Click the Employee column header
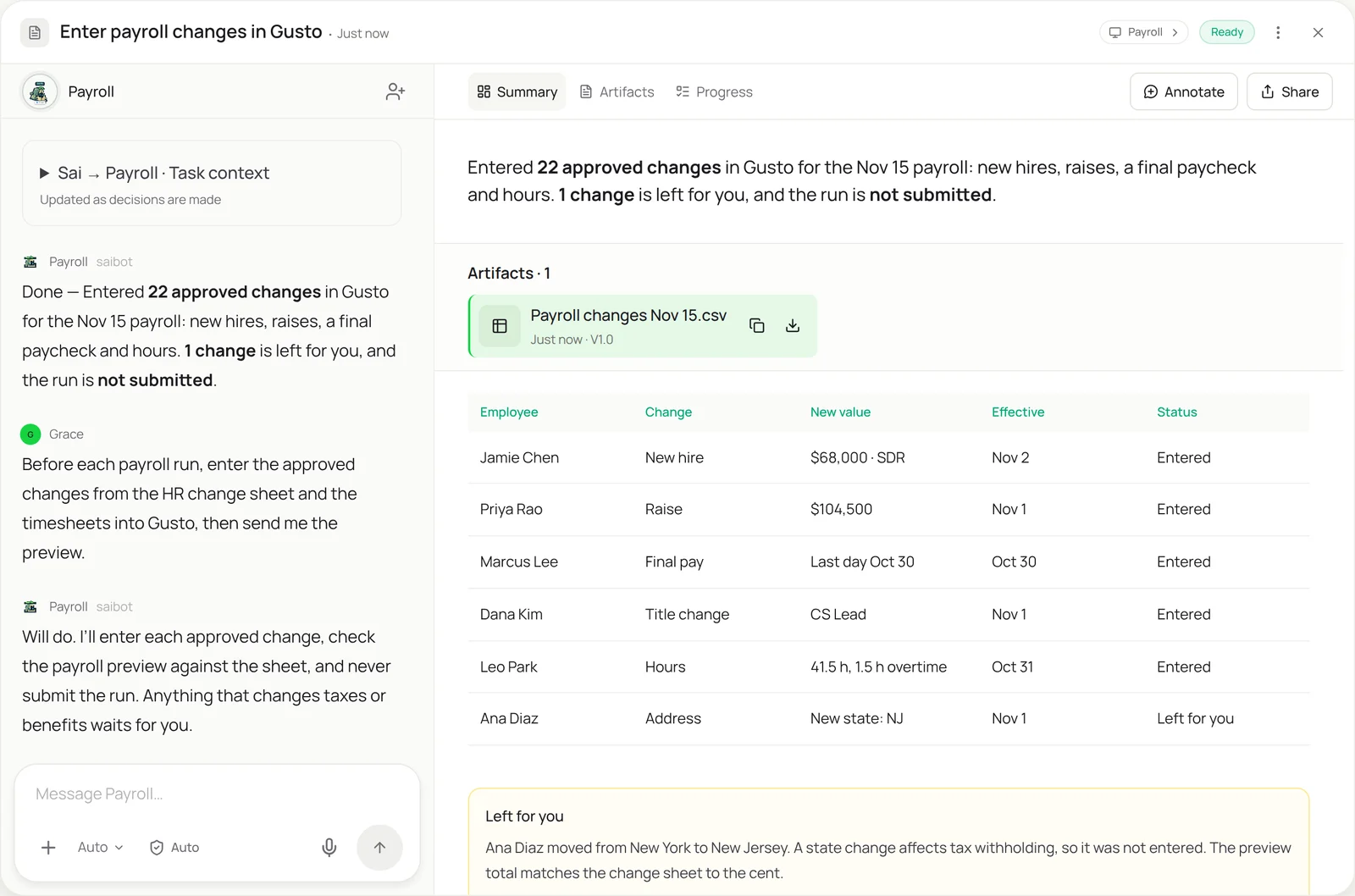Viewport: 1355px width, 896px height. click(509, 412)
